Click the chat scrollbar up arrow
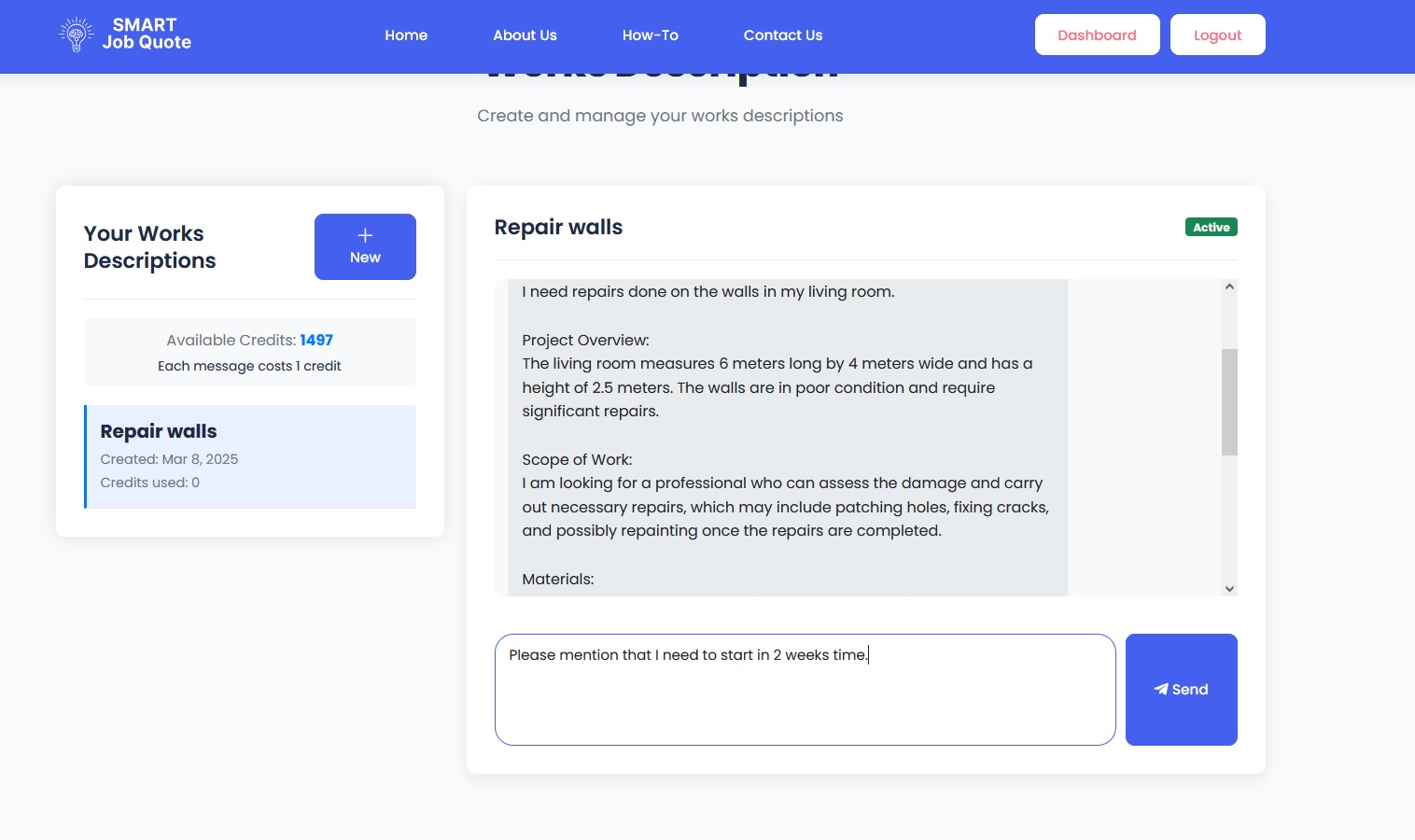The width and height of the screenshot is (1415, 840). coord(1229,287)
